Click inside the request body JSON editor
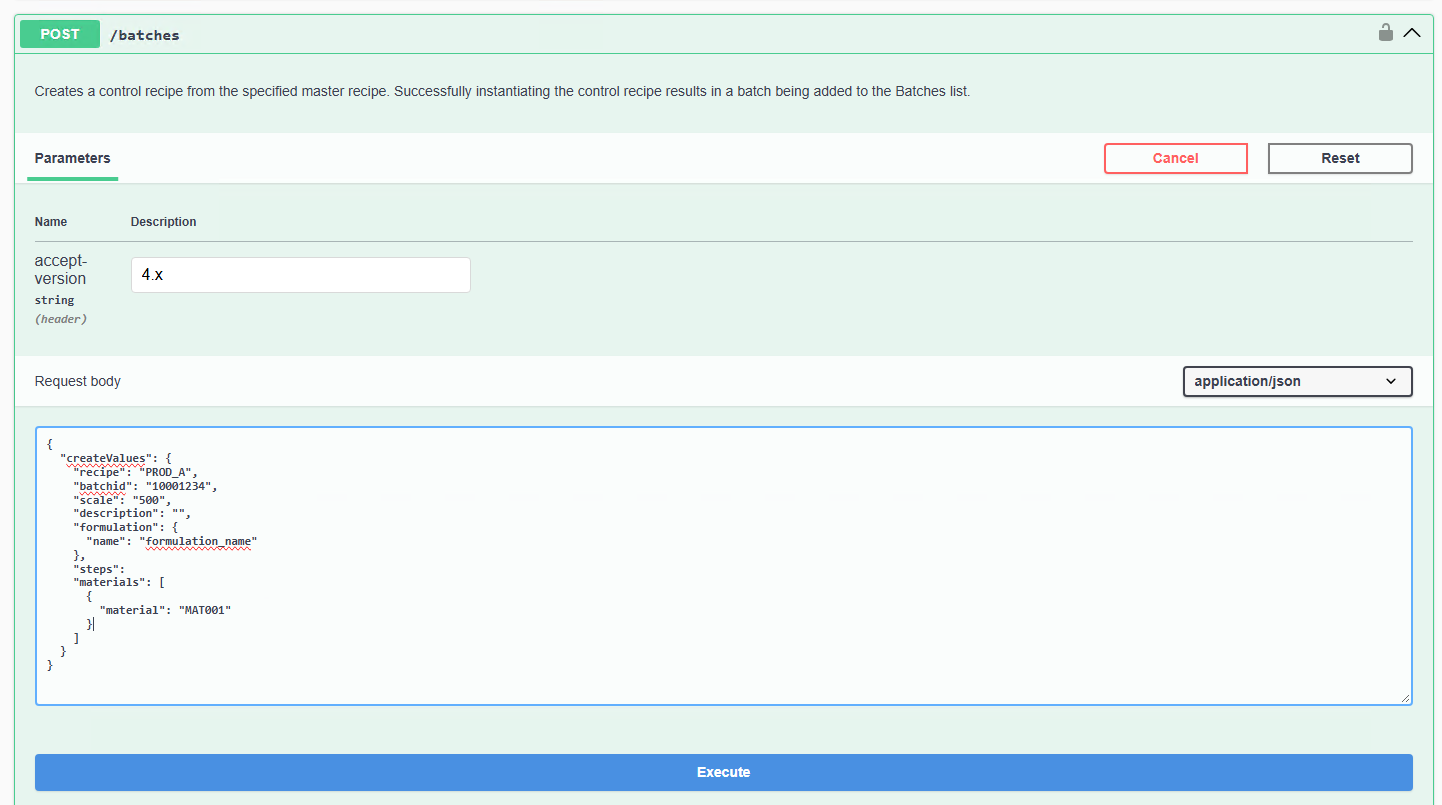This screenshot has width=1442, height=805. coord(723,566)
